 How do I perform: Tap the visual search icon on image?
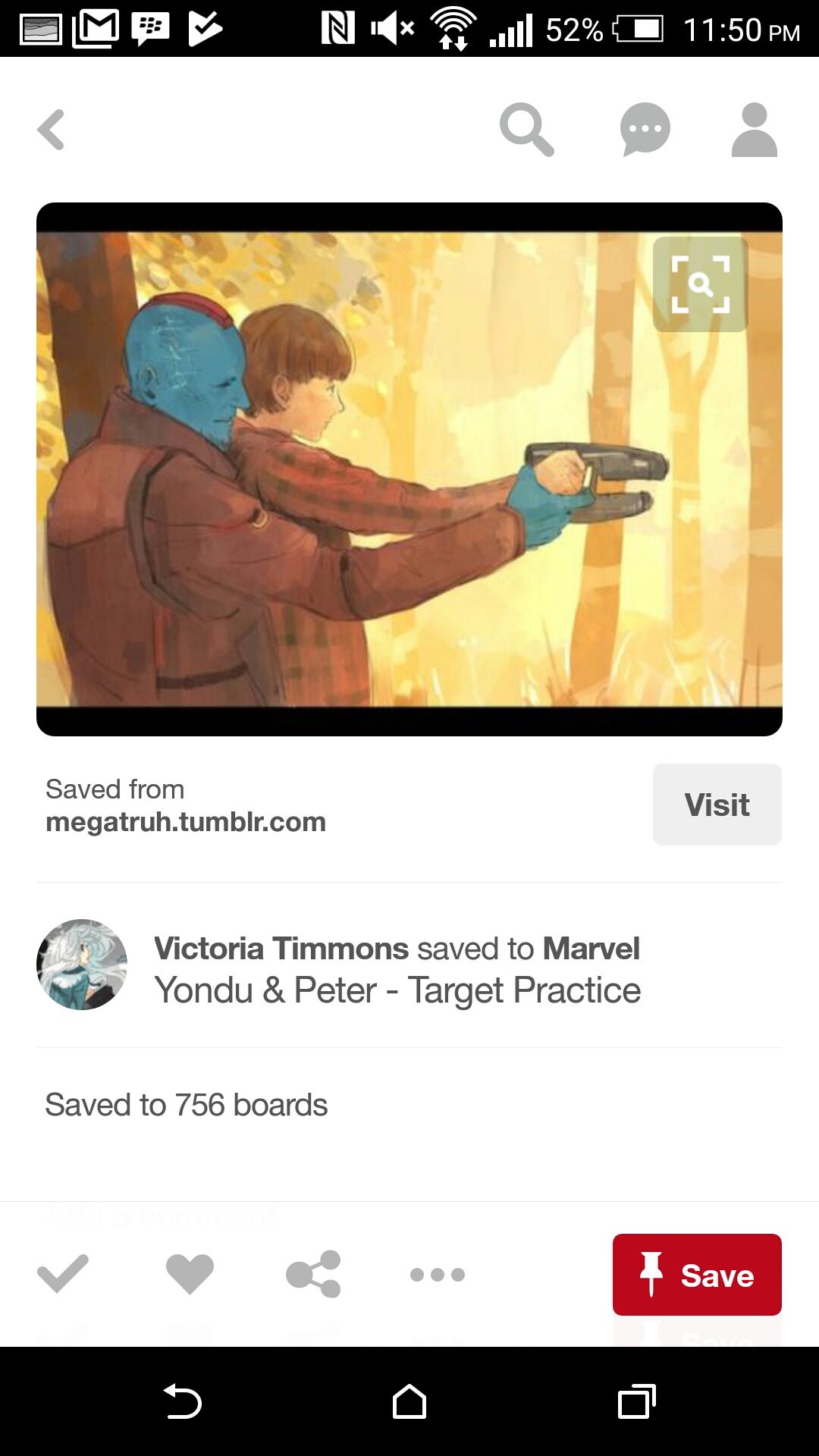tap(700, 284)
